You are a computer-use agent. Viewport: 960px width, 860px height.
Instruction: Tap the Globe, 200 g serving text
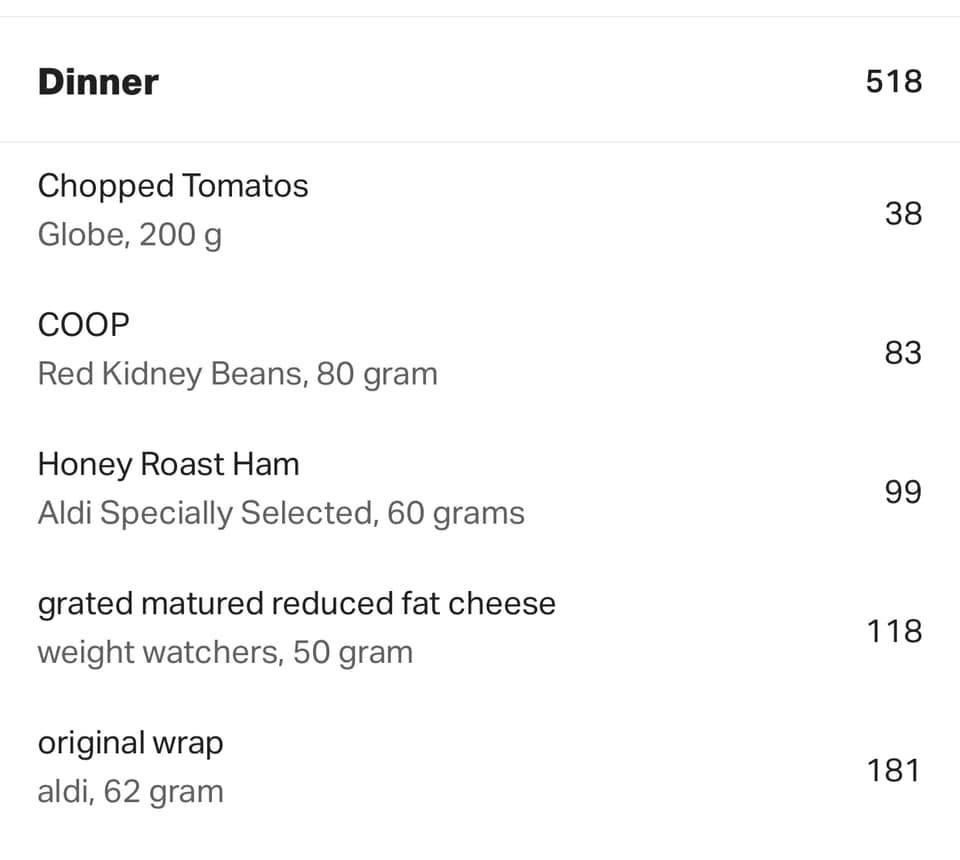(130, 235)
